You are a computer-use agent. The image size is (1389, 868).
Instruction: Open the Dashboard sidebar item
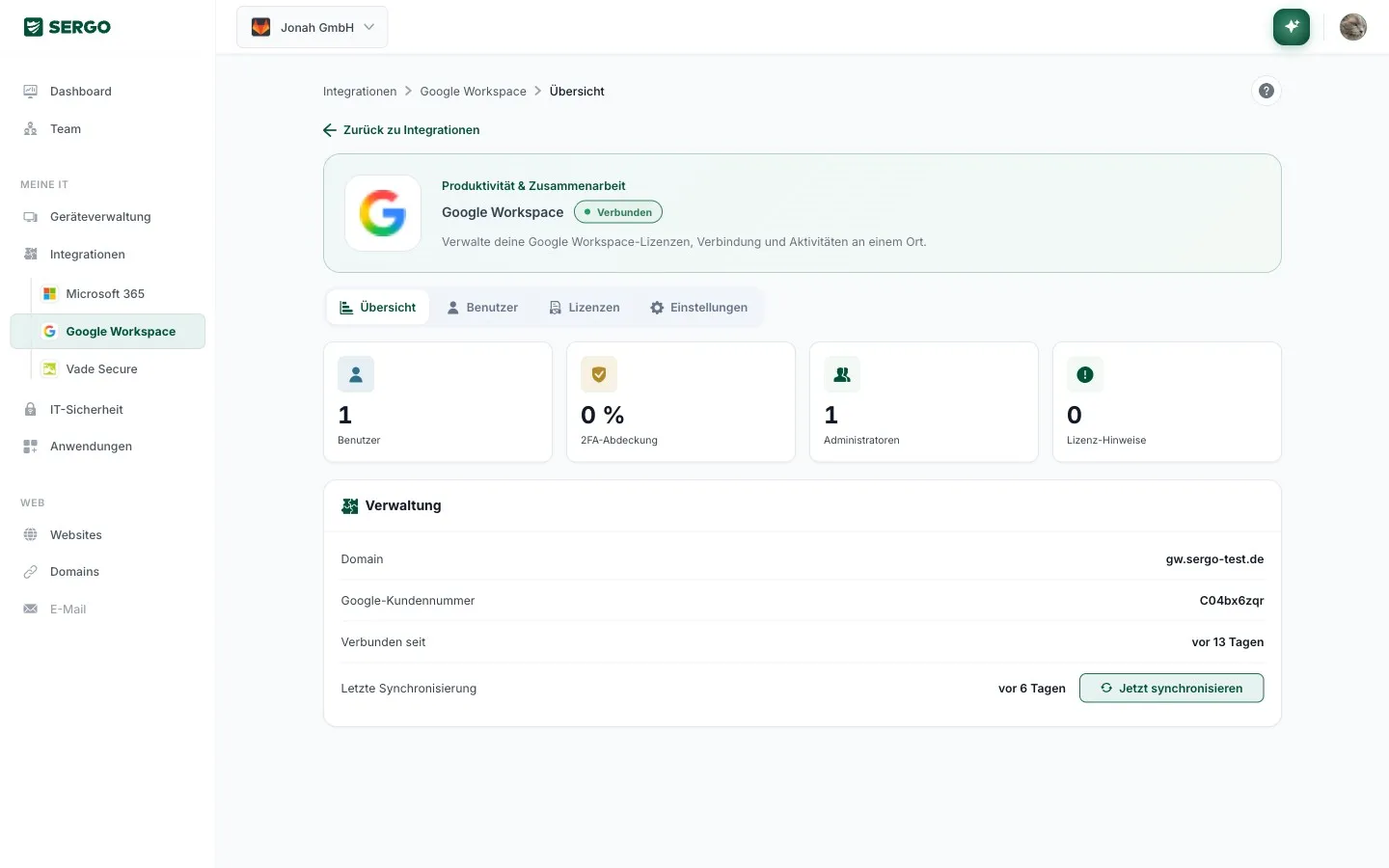pos(107,92)
